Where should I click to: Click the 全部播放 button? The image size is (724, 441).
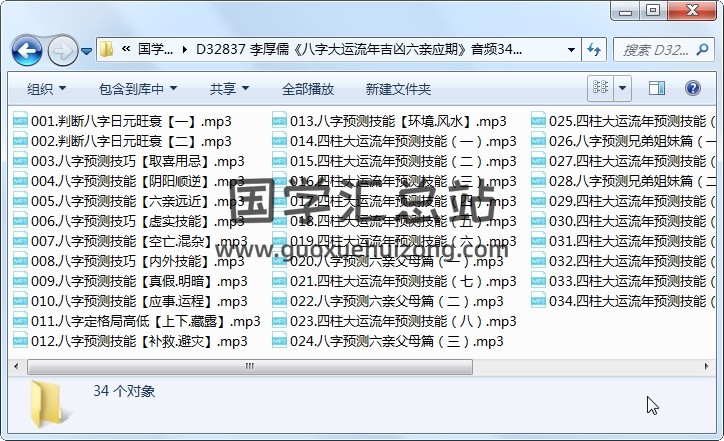(308, 89)
